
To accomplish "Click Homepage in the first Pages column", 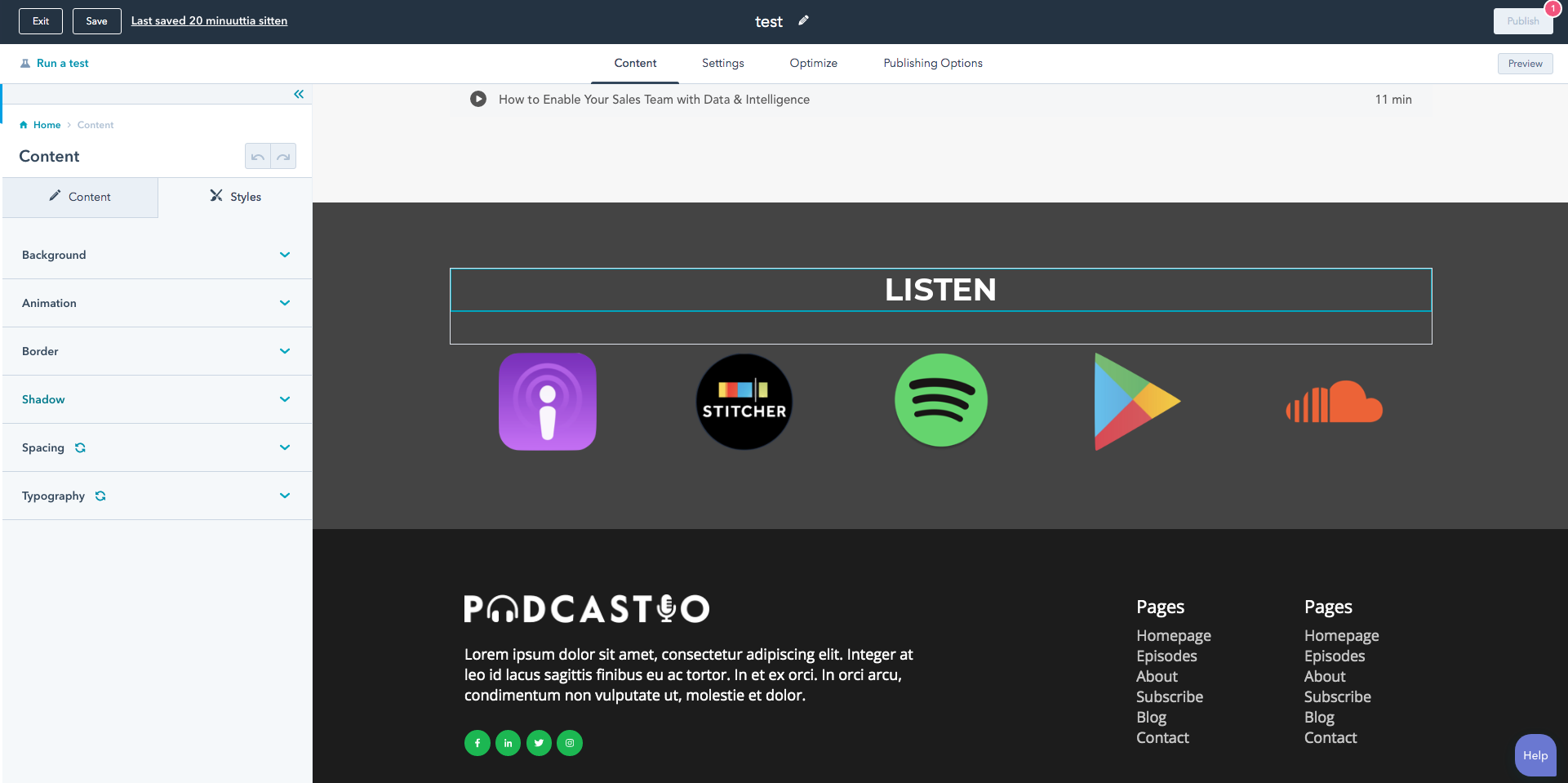I will pyautogui.click(x=1174, y=635).
